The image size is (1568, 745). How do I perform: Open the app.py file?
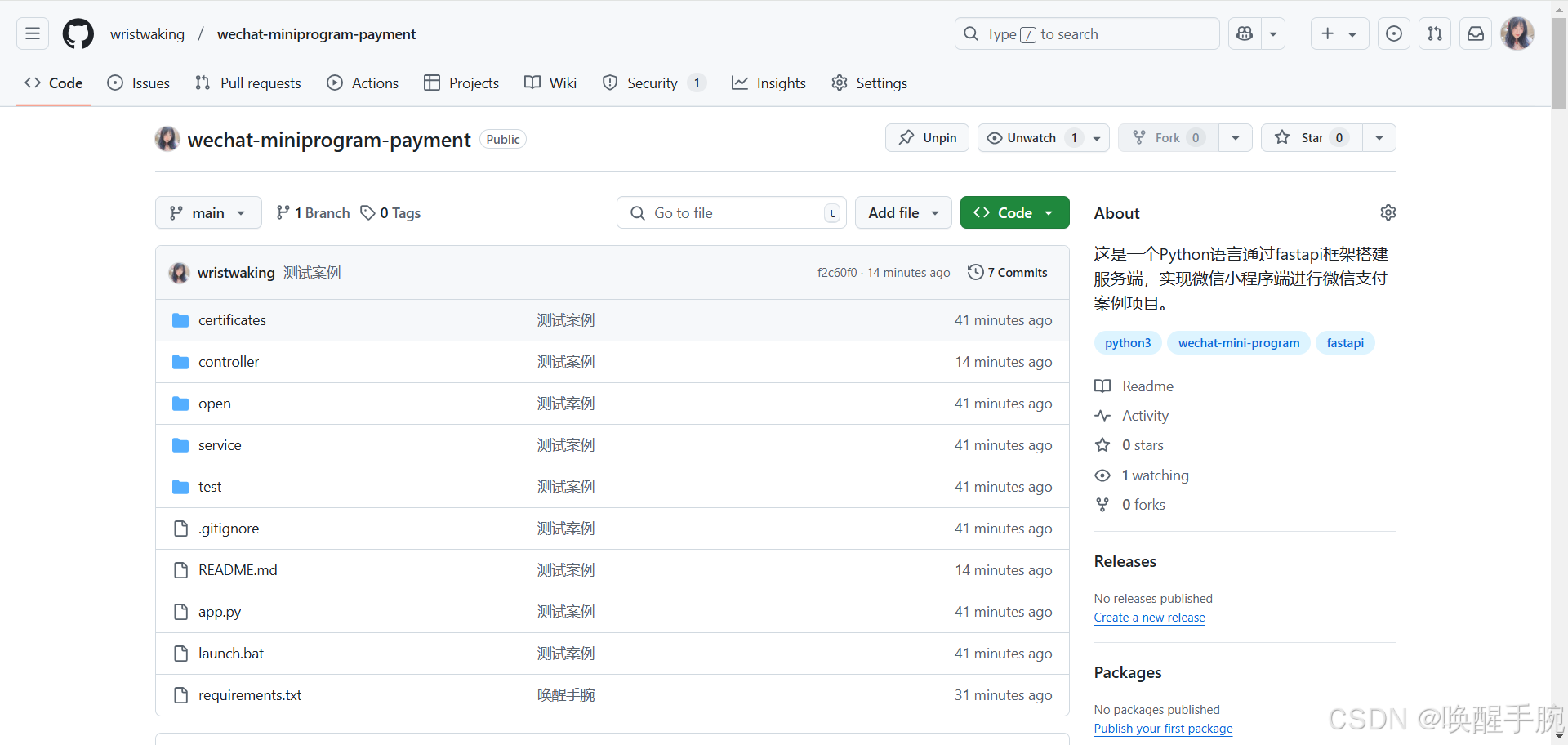pos(220,611)
